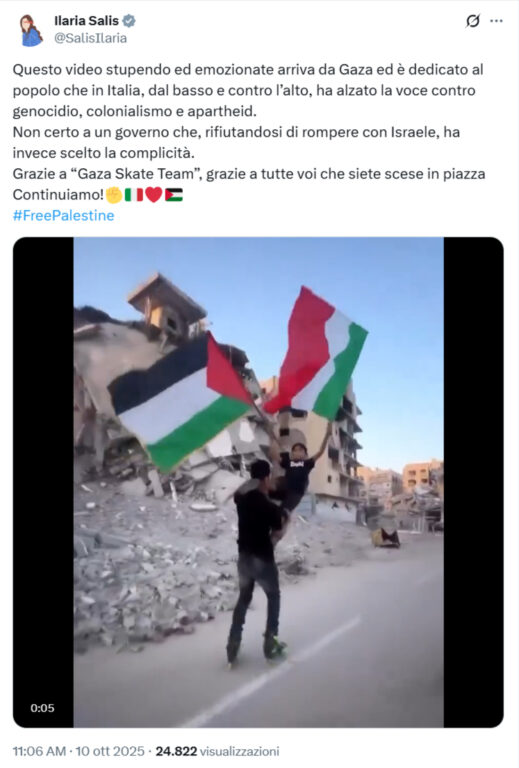The height and width of the screenshot is (768, 519).
Task: Click the blue verified badge
Action: [129, 21]
